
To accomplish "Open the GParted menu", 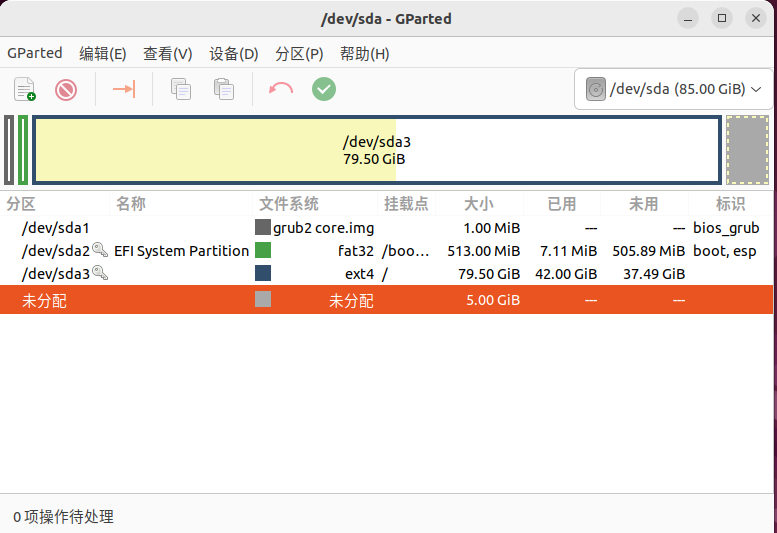I will coord(35,53).
